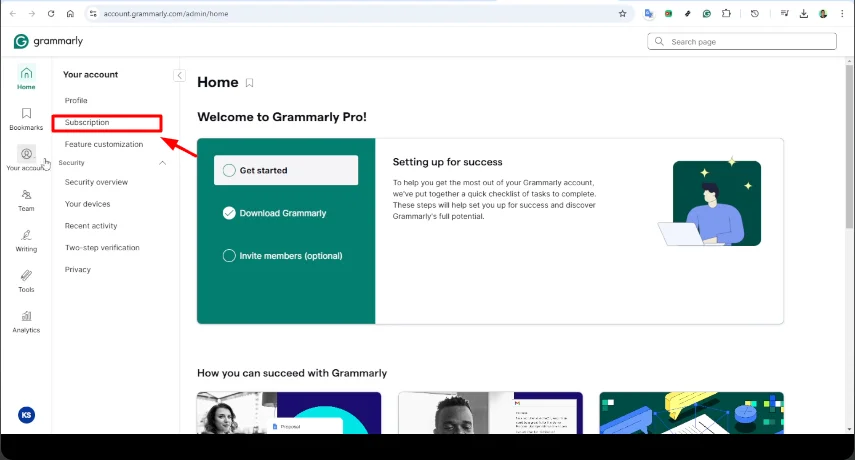Open the Privacy page
This screenshot has height=460, width=855.
(77, 269)
